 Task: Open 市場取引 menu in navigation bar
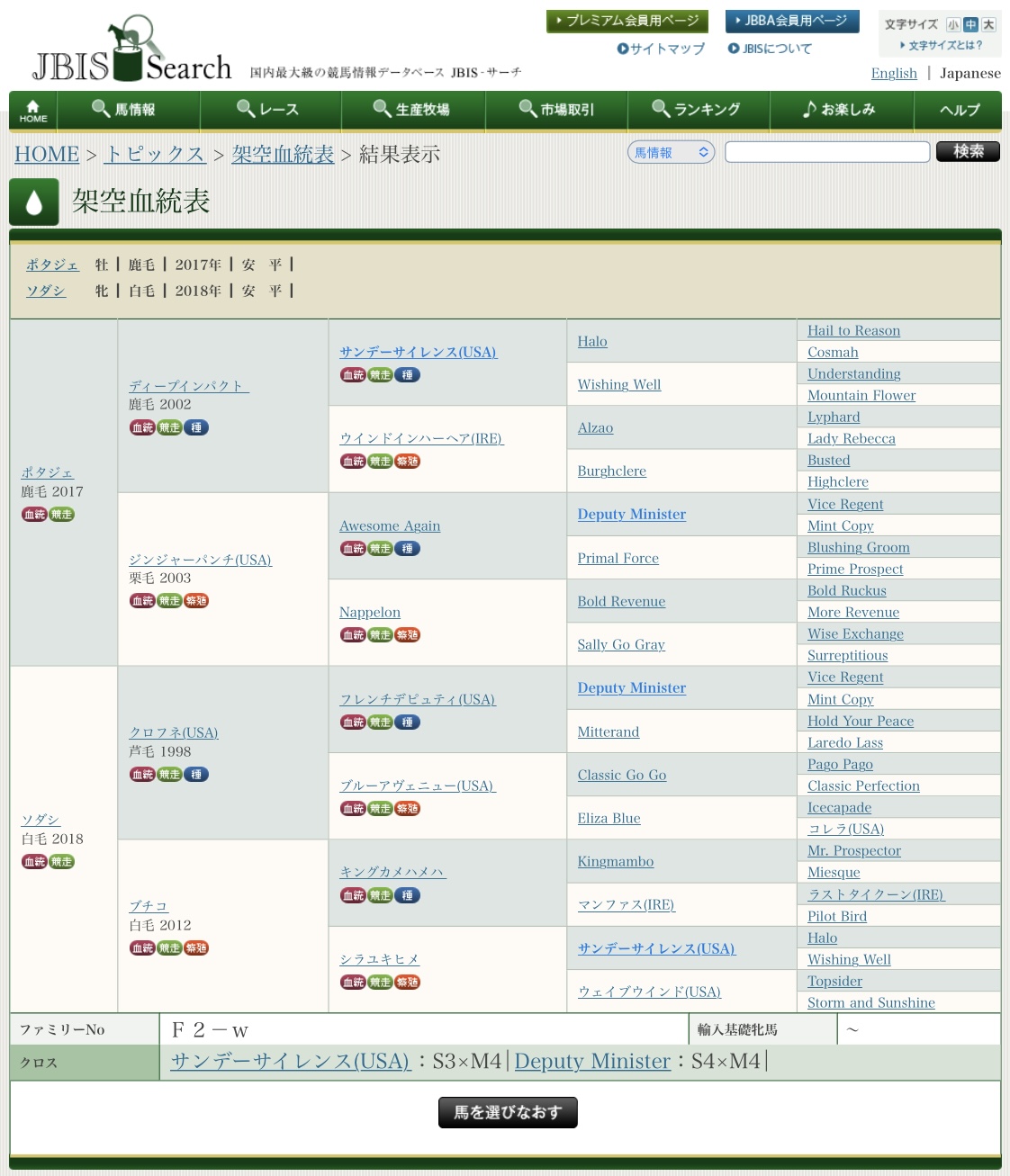[x=557, y=110]
